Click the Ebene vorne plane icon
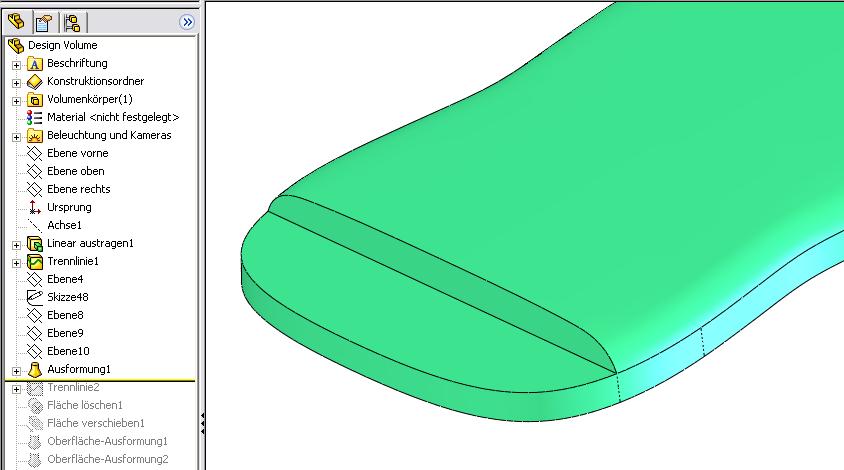The height and width of the screenshot is (470, 844). [x=34, y=153]
